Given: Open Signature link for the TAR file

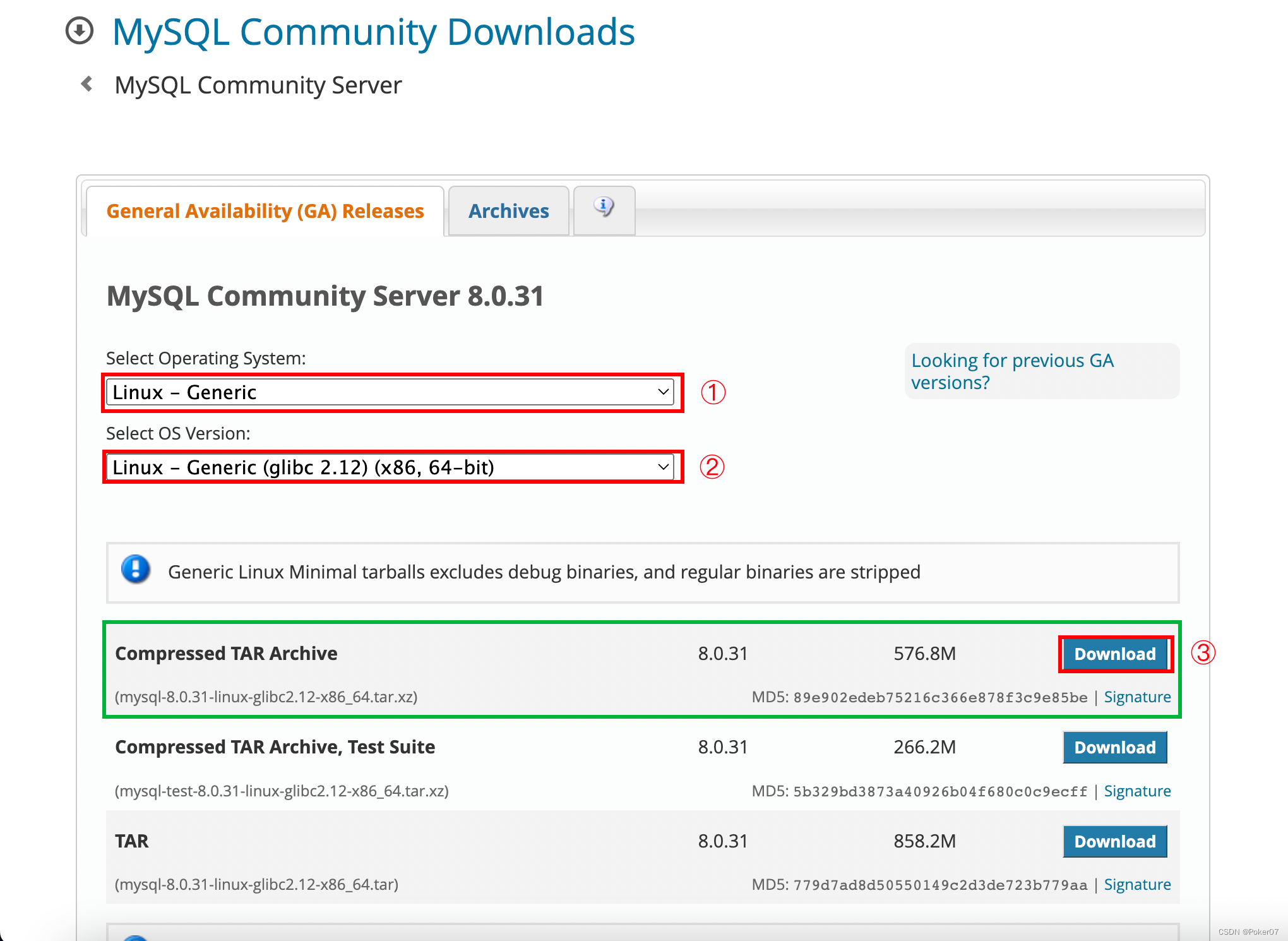Looking at the screenshot, I should [x=1137, y=885].
